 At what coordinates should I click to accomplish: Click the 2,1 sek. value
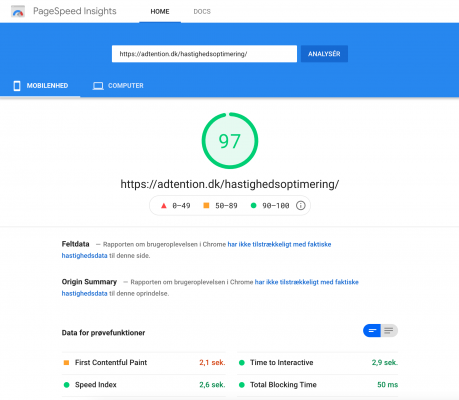click(x=212, y=362)
